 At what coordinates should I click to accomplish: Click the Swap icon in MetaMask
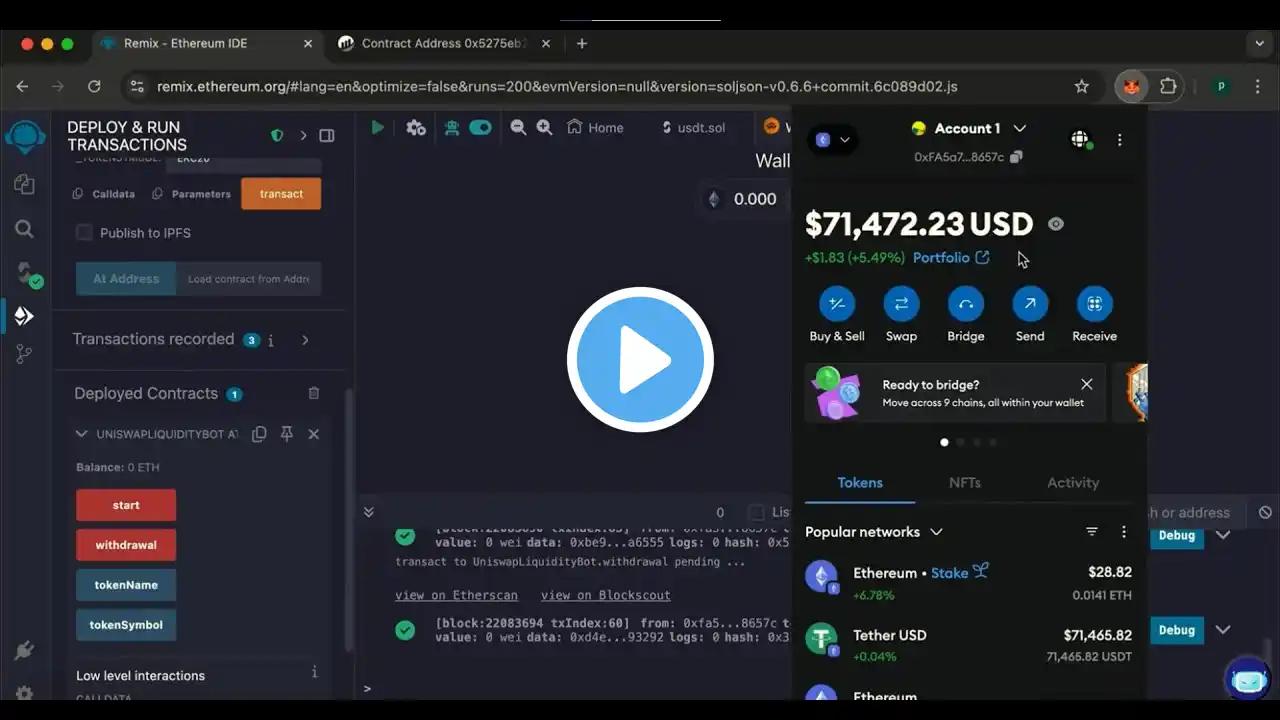pos(901,304)
